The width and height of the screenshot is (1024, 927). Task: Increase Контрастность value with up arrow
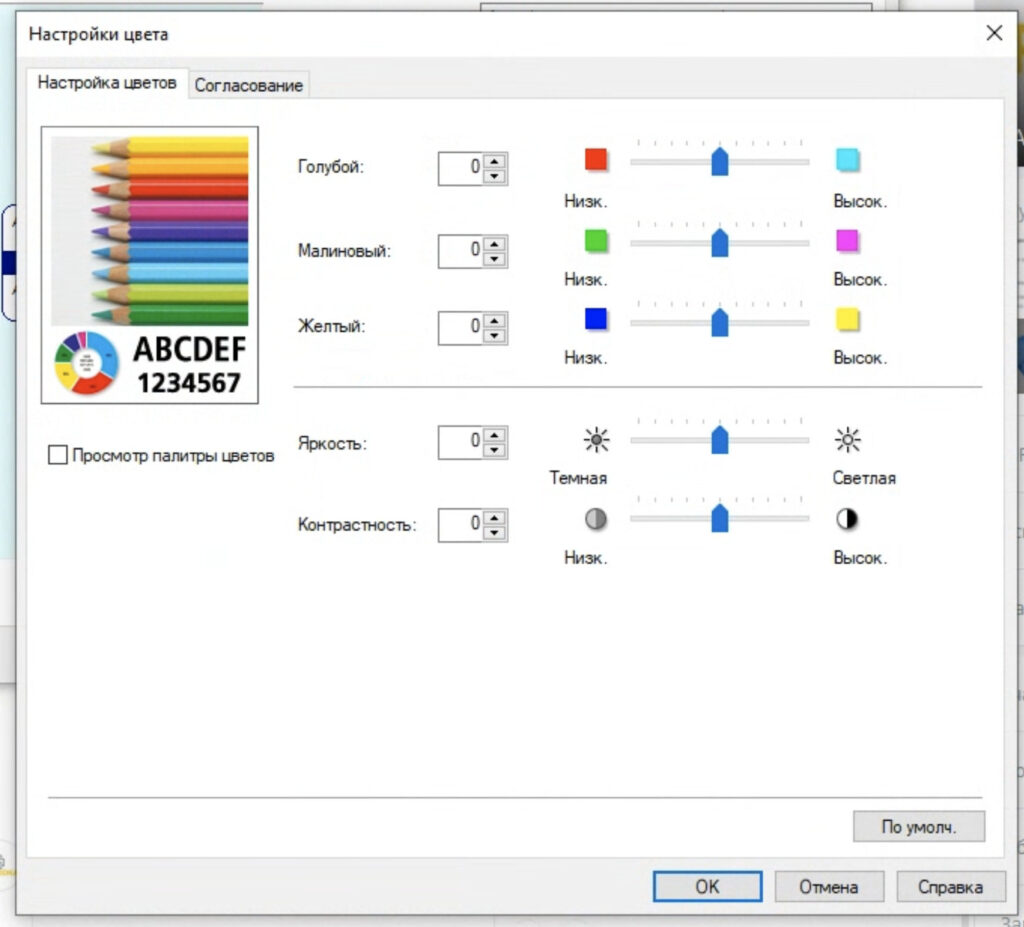(495, 518)
